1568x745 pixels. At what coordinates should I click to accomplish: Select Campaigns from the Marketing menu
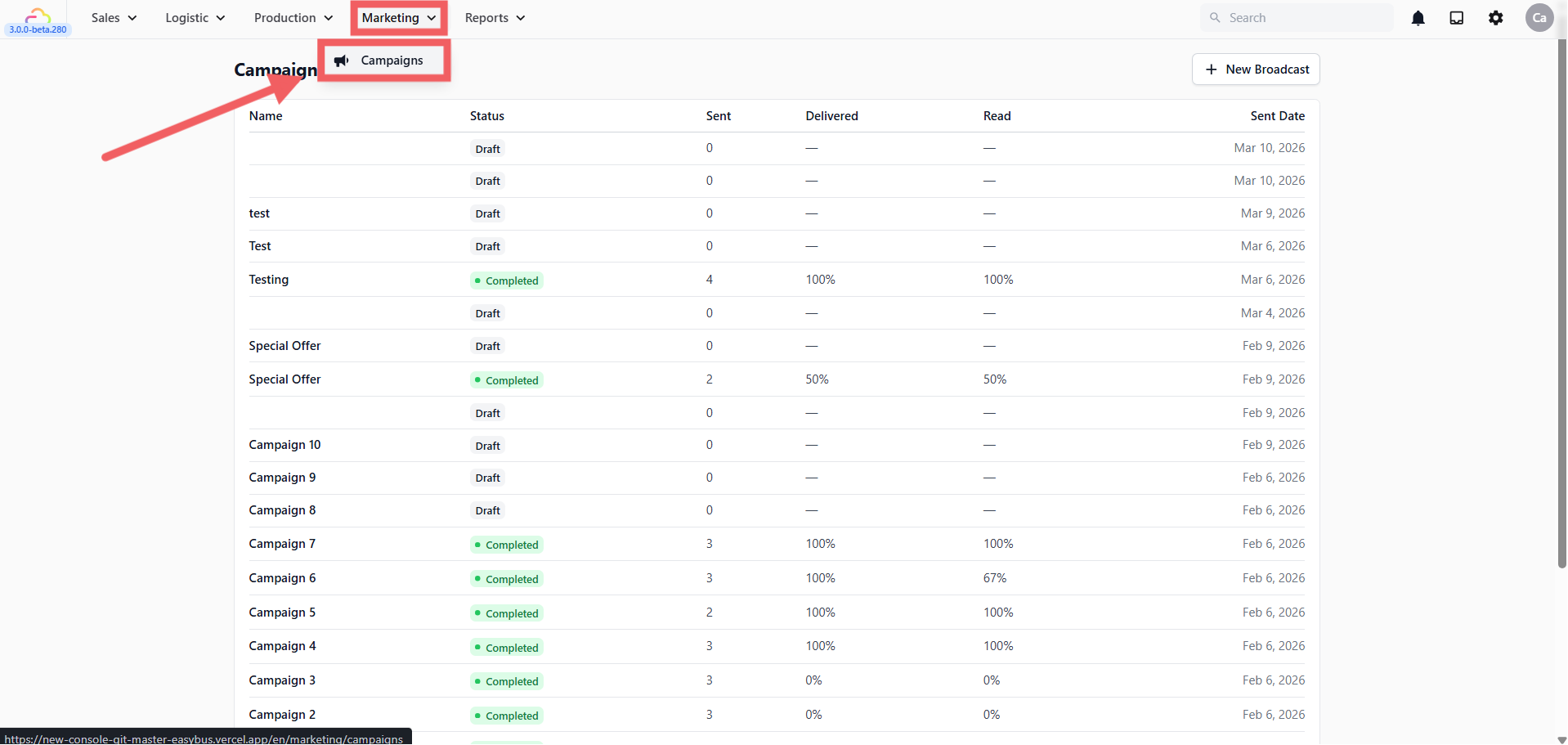[384, 61]
